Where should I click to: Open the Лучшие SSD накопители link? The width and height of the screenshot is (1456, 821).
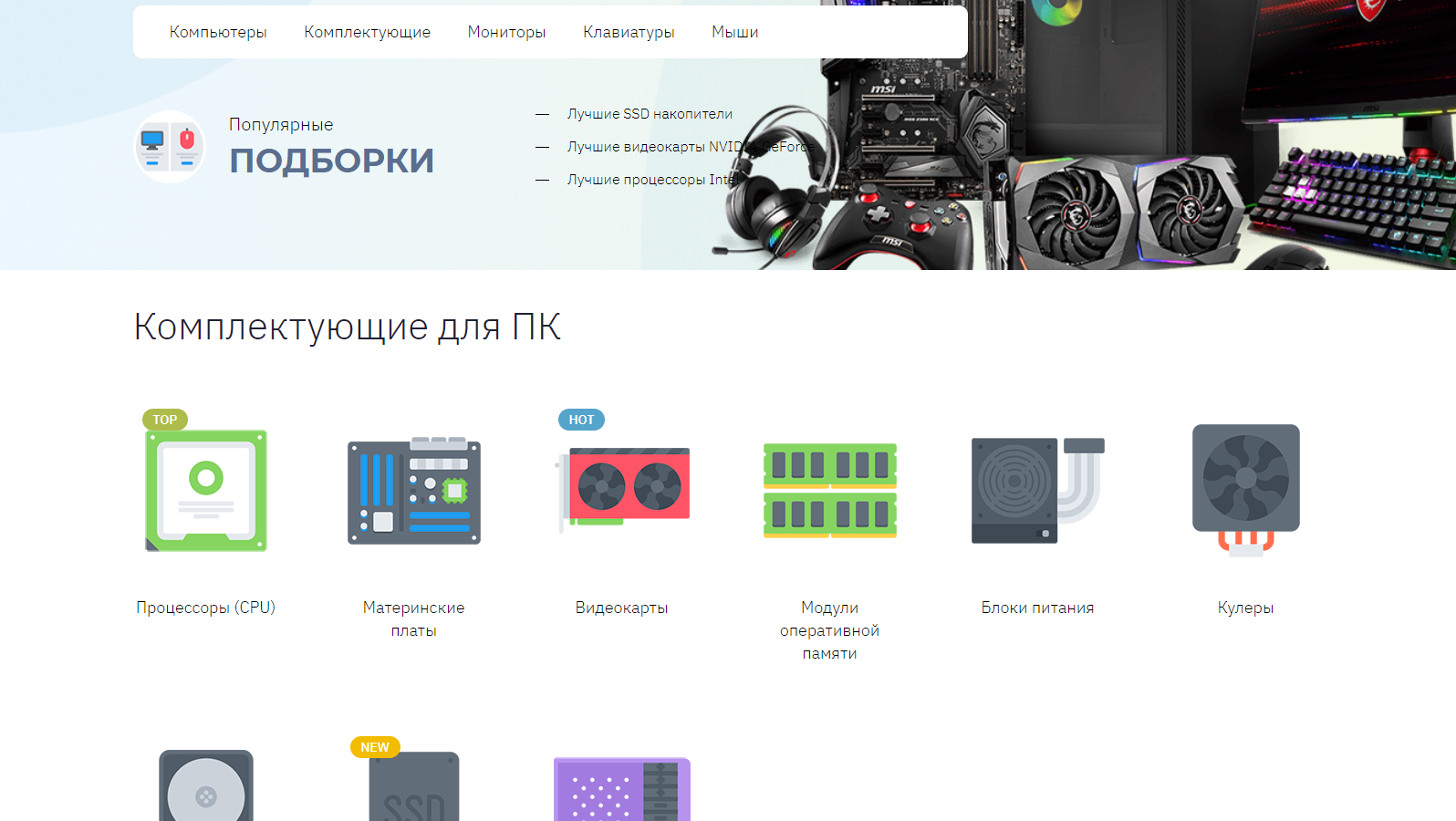pos(650,114)
